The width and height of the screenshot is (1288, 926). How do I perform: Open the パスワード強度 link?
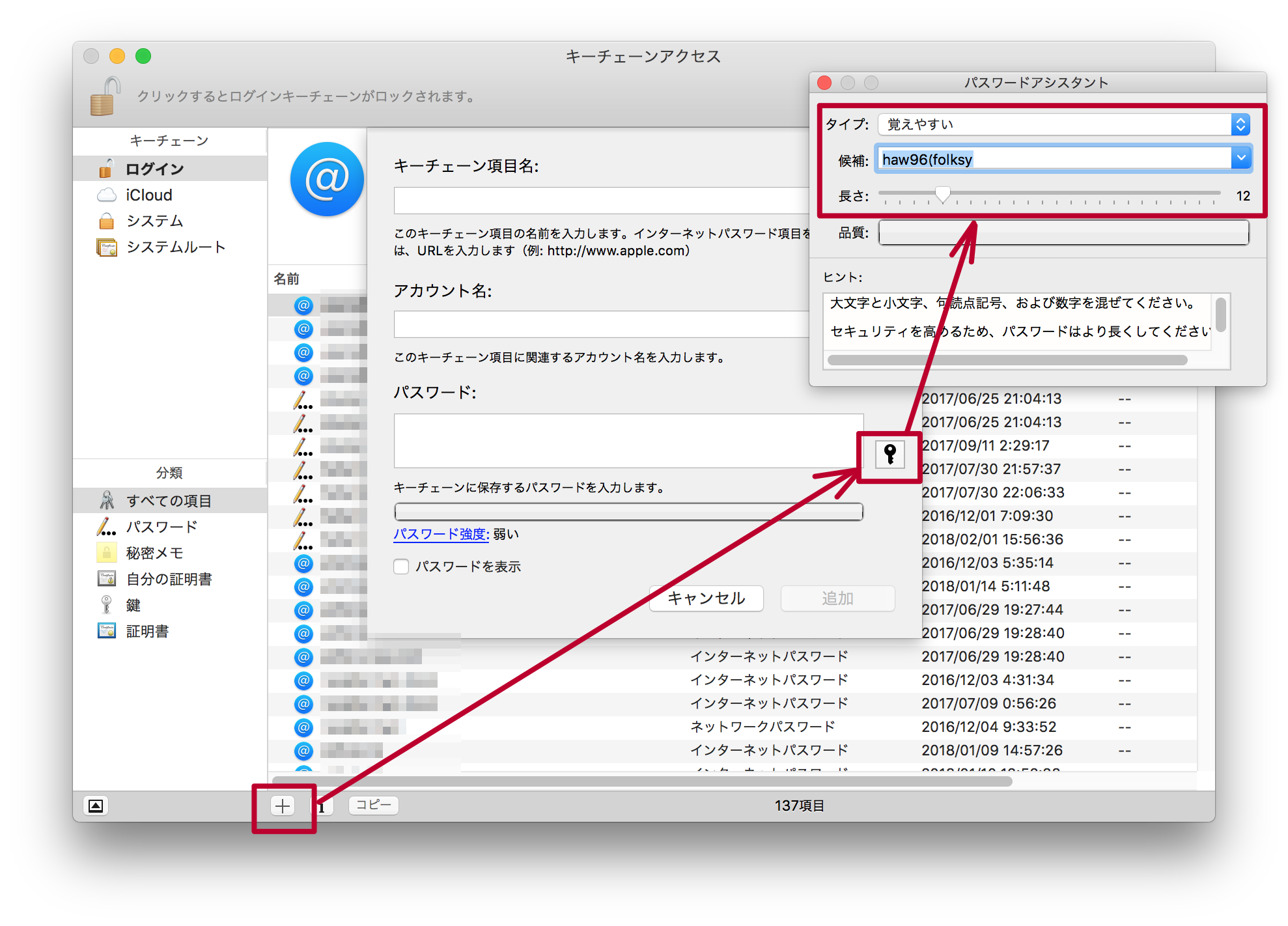click(441, 534)
